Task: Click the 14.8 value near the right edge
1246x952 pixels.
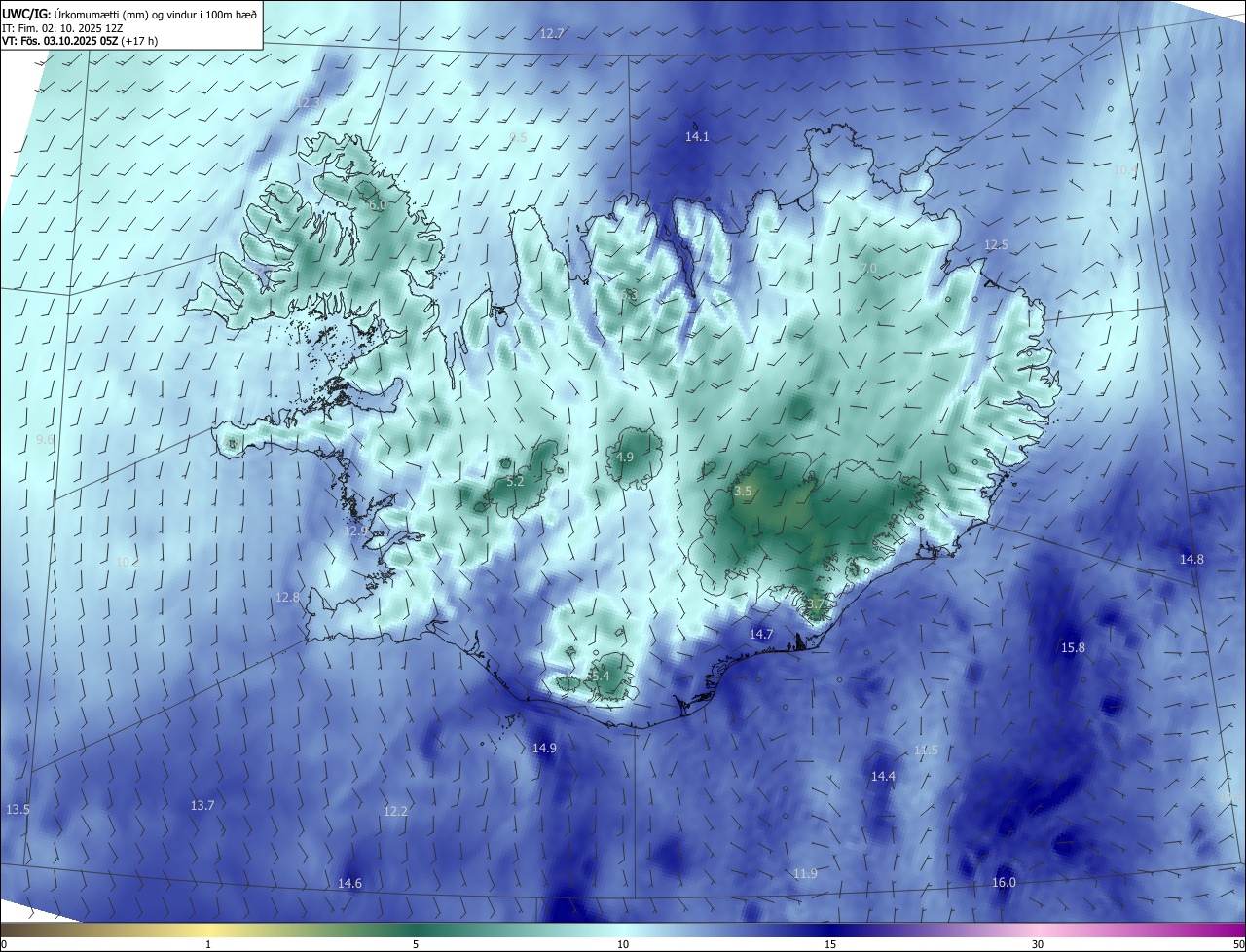Action: (1191, 560)
